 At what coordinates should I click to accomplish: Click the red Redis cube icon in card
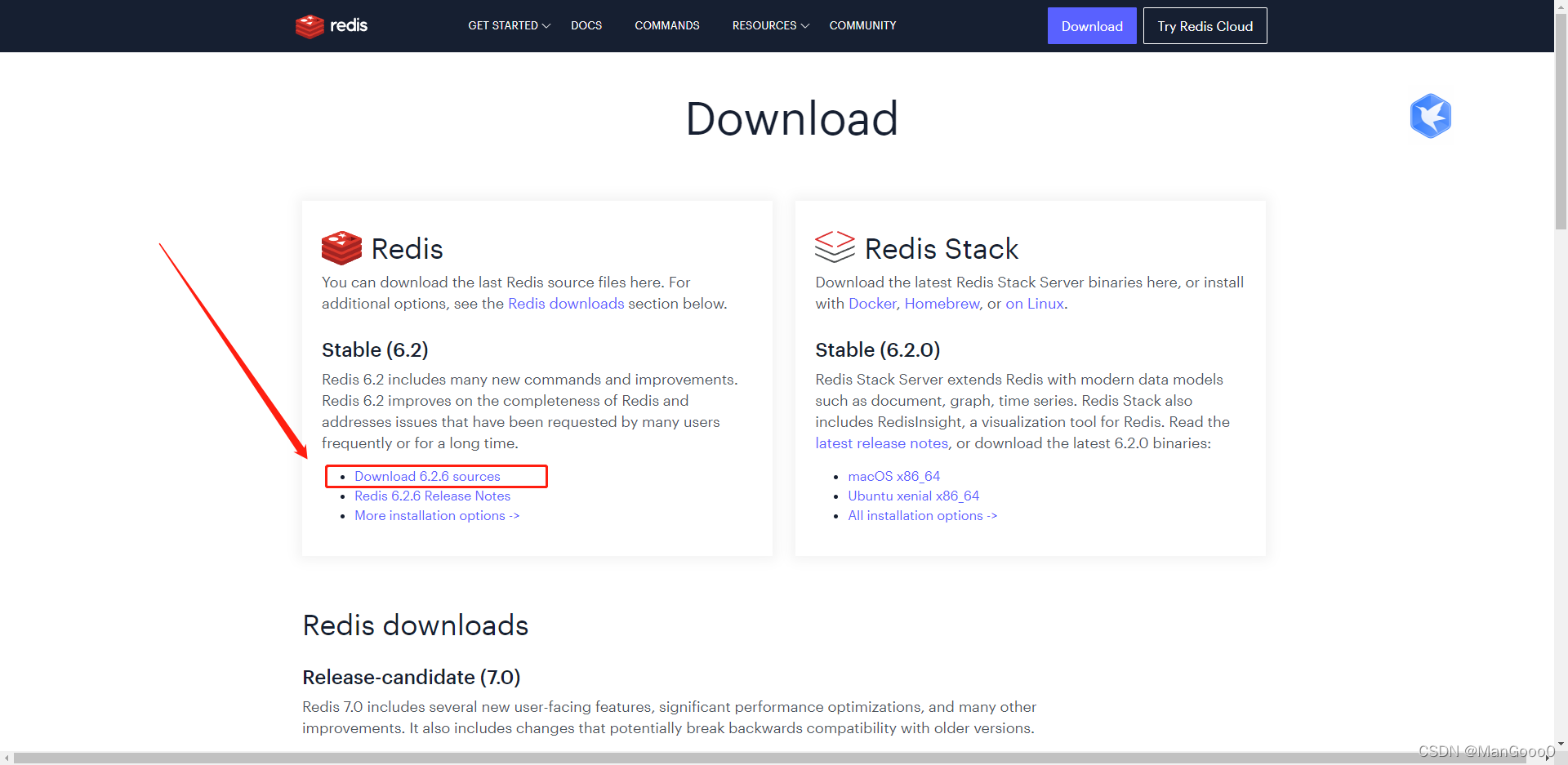coord(341,248)
